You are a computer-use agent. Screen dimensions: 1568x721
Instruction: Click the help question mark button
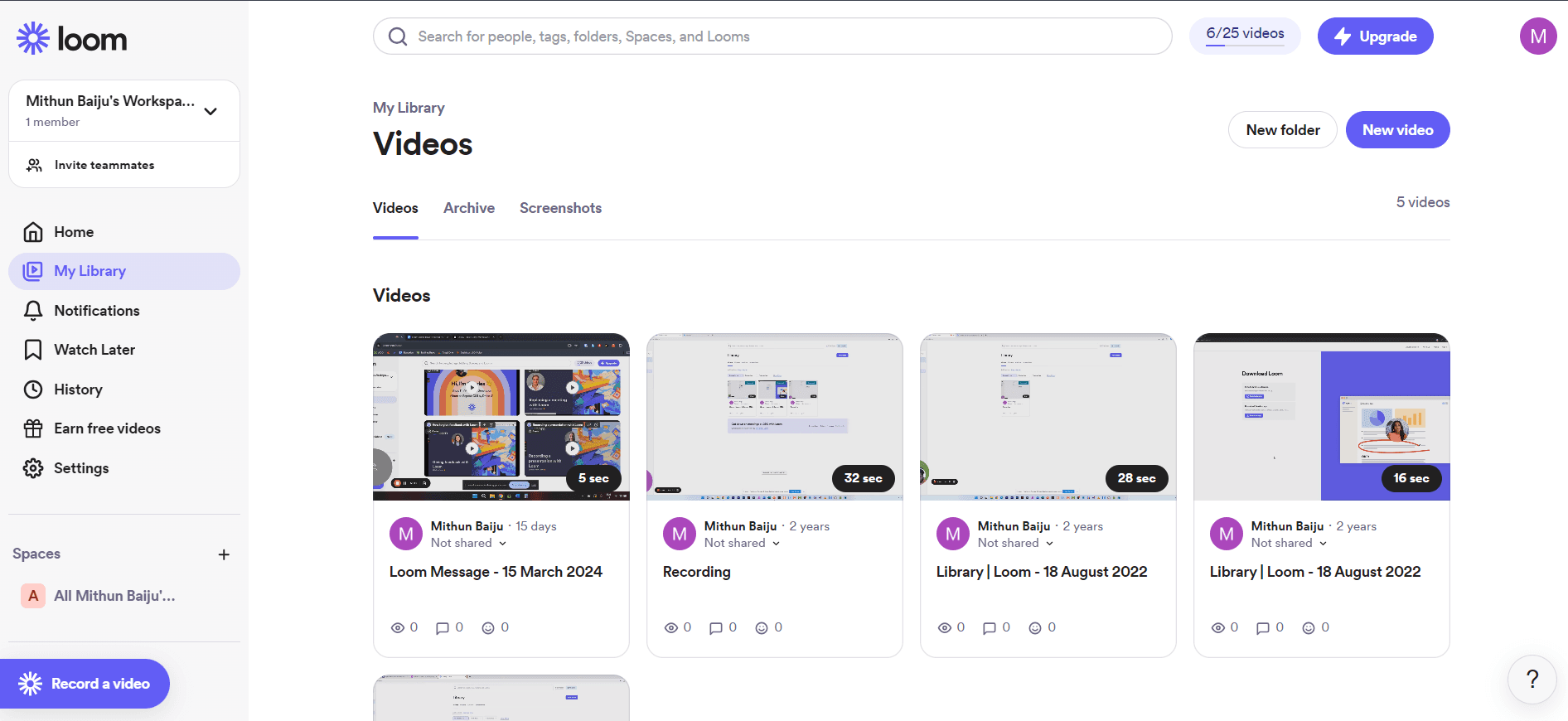pos(1532,680)
